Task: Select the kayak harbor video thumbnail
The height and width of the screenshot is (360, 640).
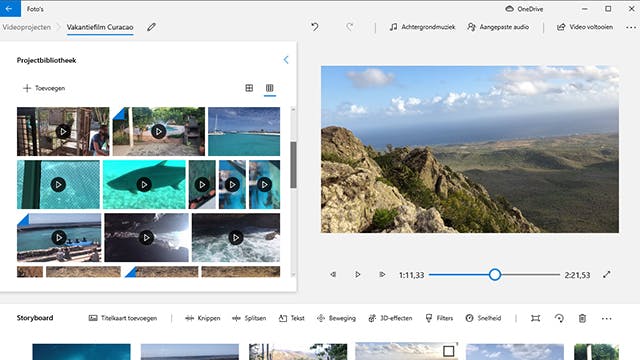Action: pyautogui.click(x=59, y=238)
